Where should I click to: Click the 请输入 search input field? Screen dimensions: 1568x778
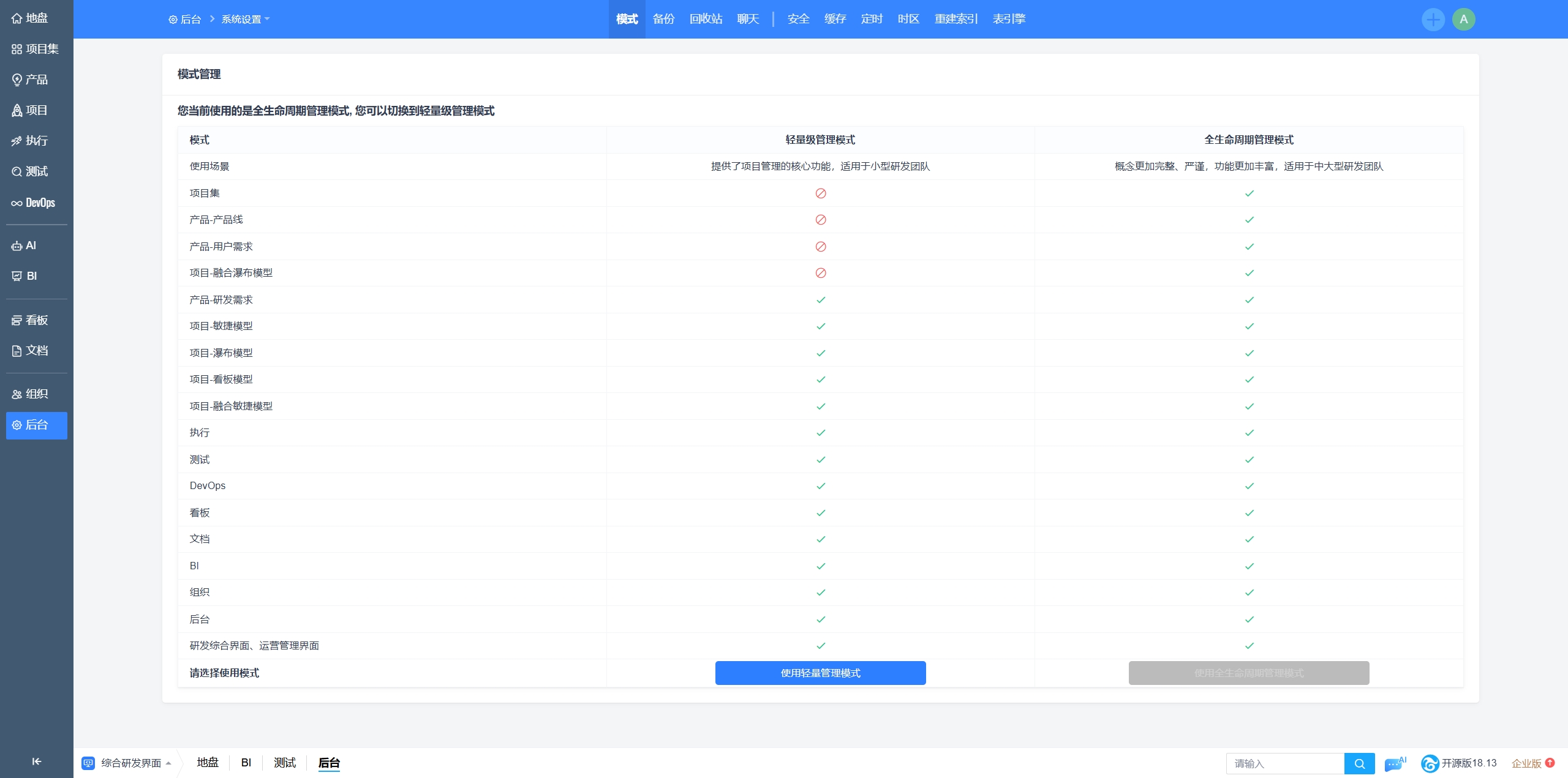[x=1284, y=763]
